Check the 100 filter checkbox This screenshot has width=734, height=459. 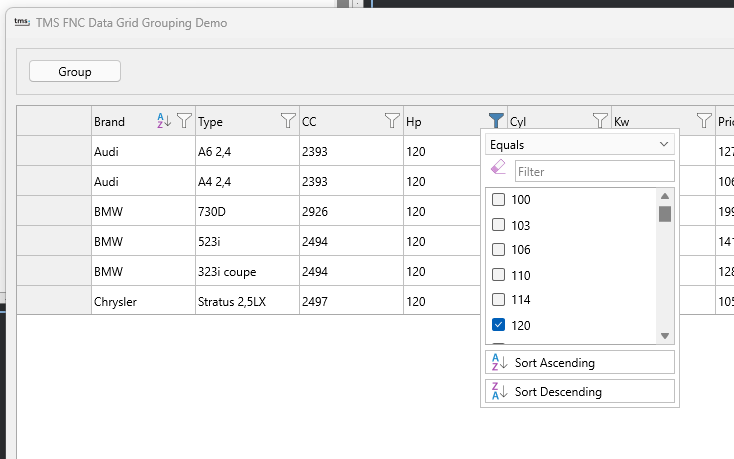499,200
